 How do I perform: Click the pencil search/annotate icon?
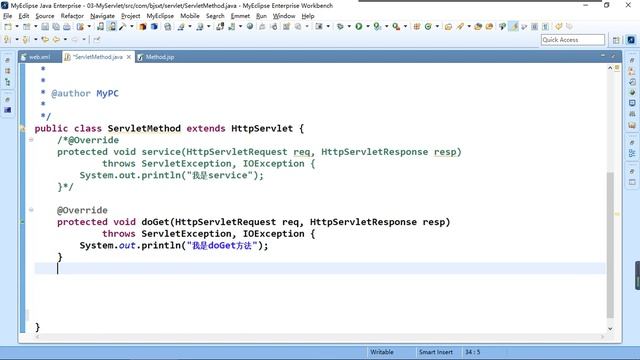460,27
